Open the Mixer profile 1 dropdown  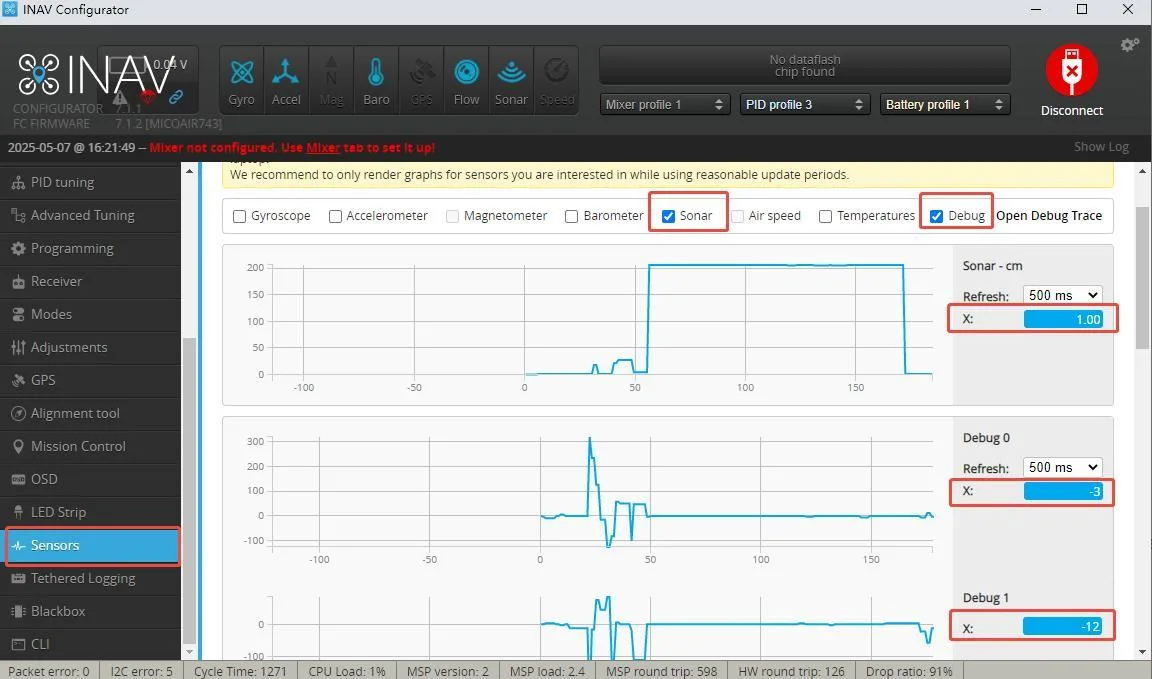(665, 104)
